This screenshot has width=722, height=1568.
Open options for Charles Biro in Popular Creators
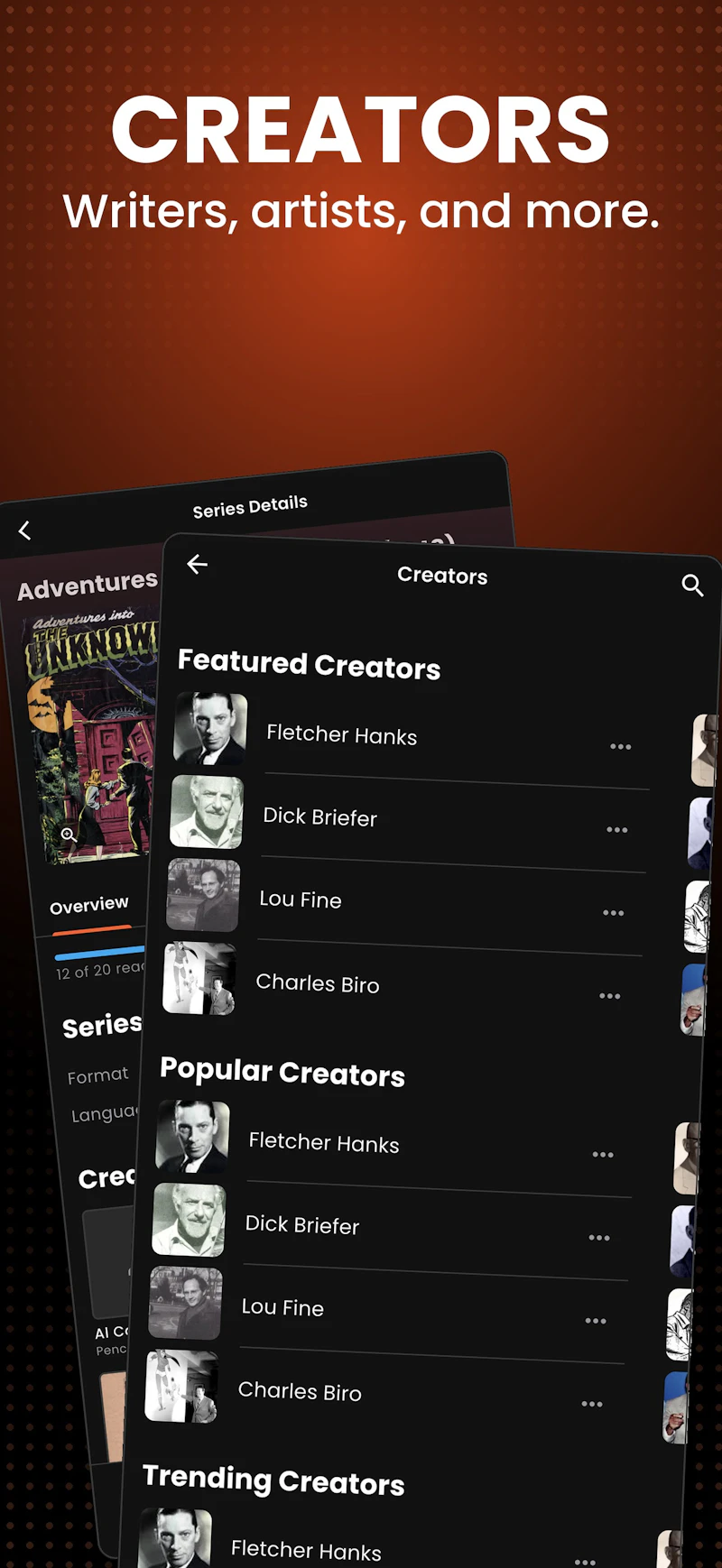[591, 1404]
